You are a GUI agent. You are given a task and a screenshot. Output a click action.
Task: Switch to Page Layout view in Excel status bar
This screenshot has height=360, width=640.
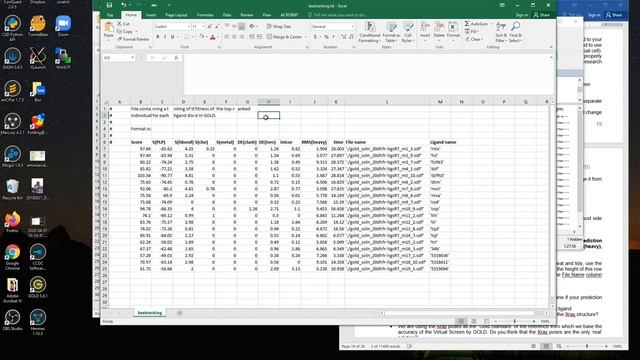pyautogui.click(x=474, y=322)
